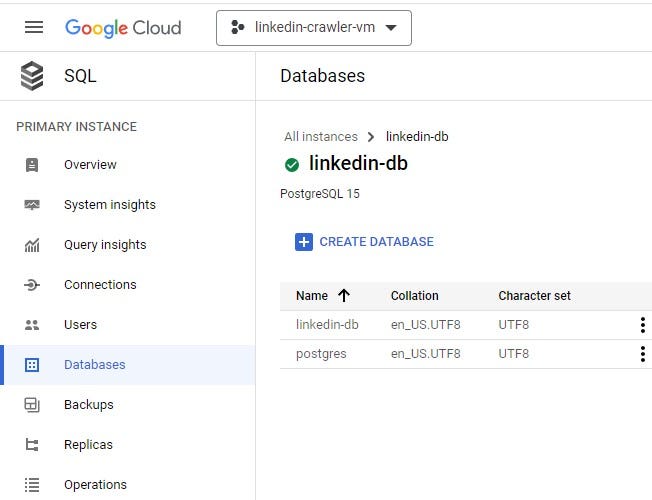Click the PRIMARY INSTANCE section label
652x500 pixels.
pos(77,126)
